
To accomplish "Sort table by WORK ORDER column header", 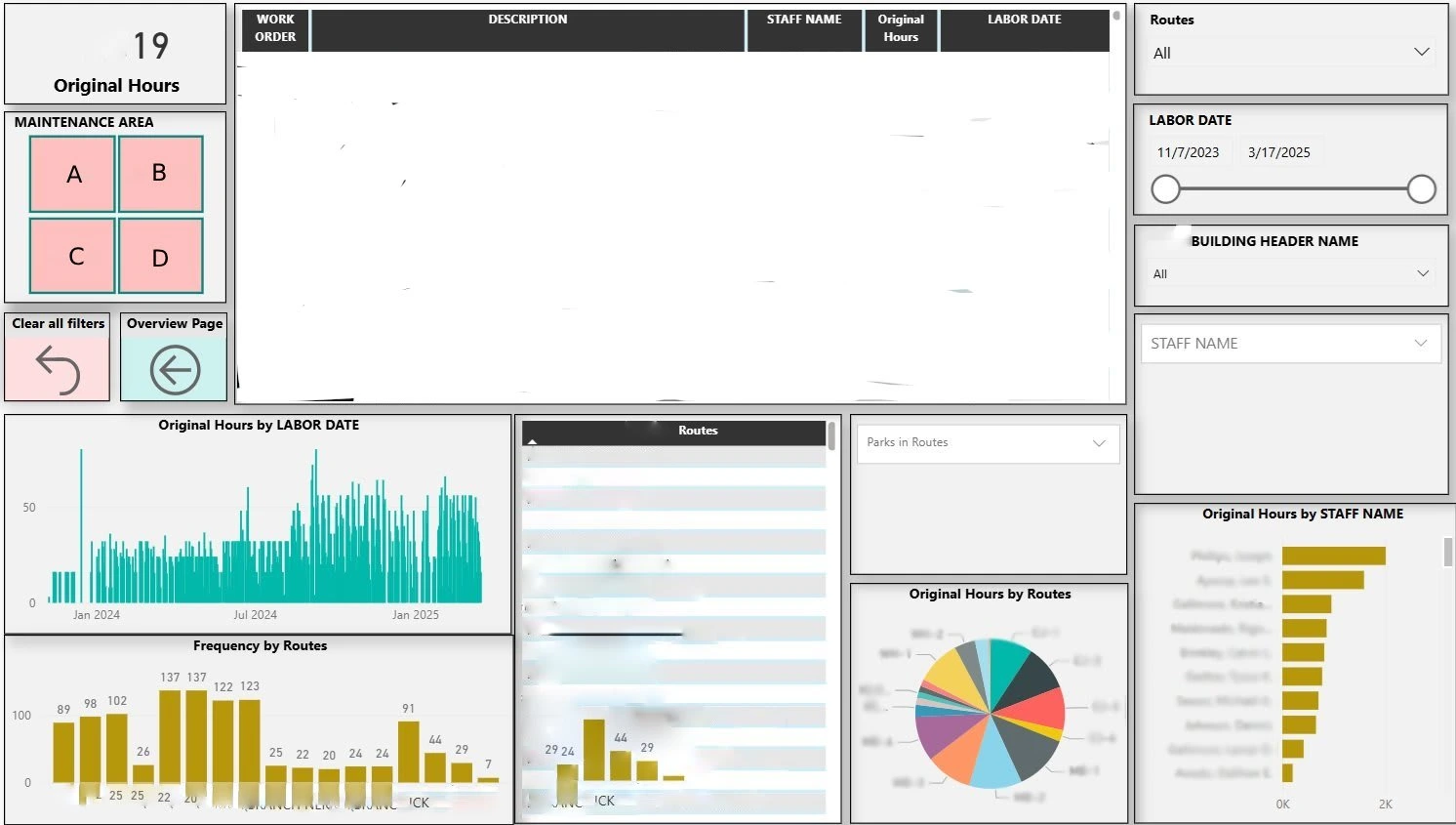I will click(x=275, y=28).
